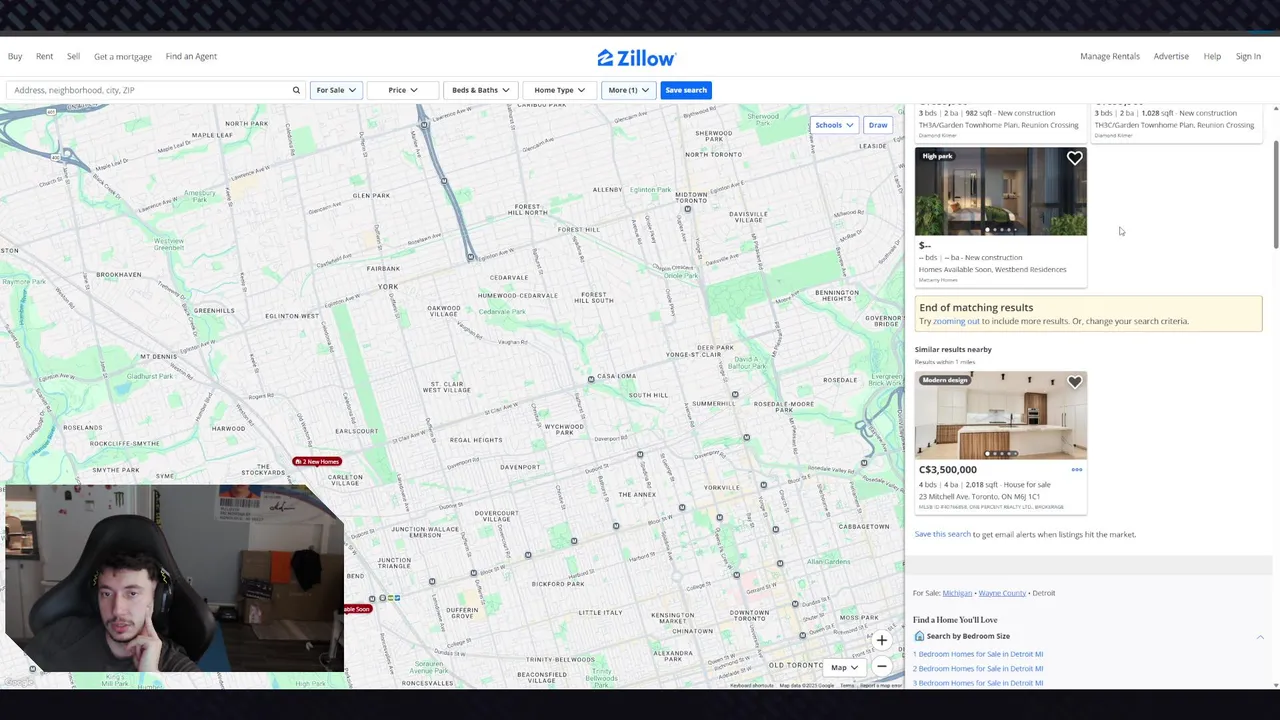Click the search magnifier icon

coord(296,90)
